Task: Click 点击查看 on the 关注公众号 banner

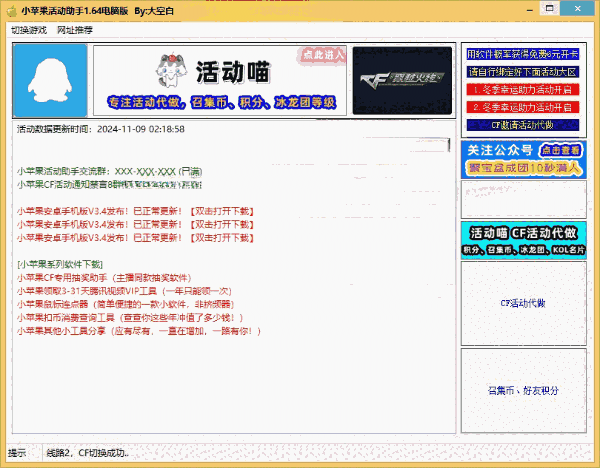Action: (x=561, y=150)
